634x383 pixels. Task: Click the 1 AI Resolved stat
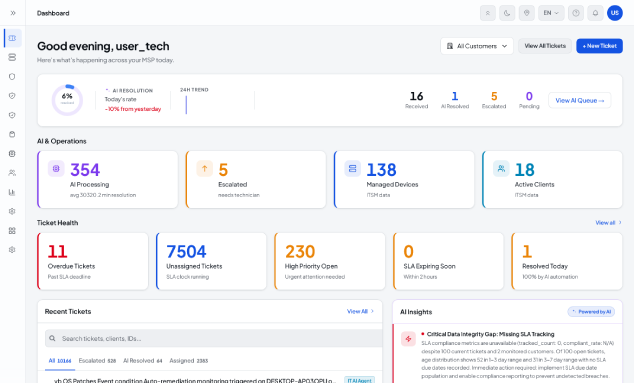tap(455, 99)
